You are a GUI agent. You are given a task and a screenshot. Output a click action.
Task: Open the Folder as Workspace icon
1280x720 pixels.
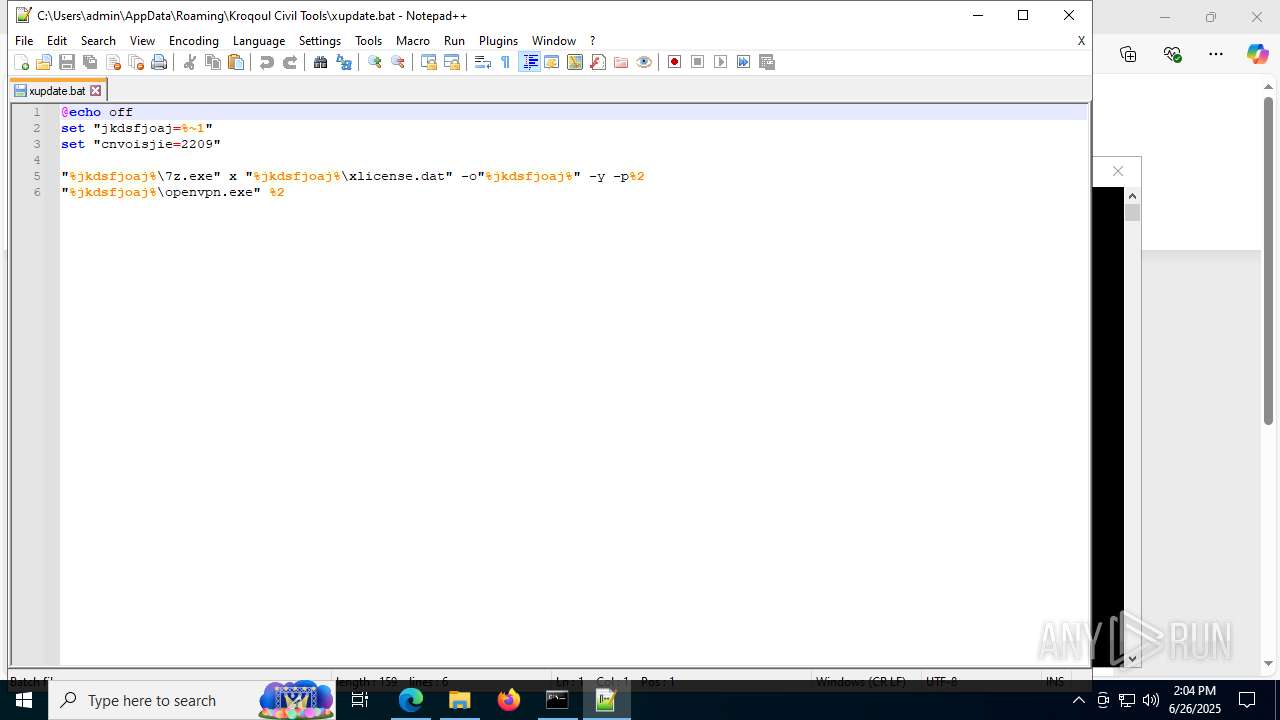[x=621, y=62]
